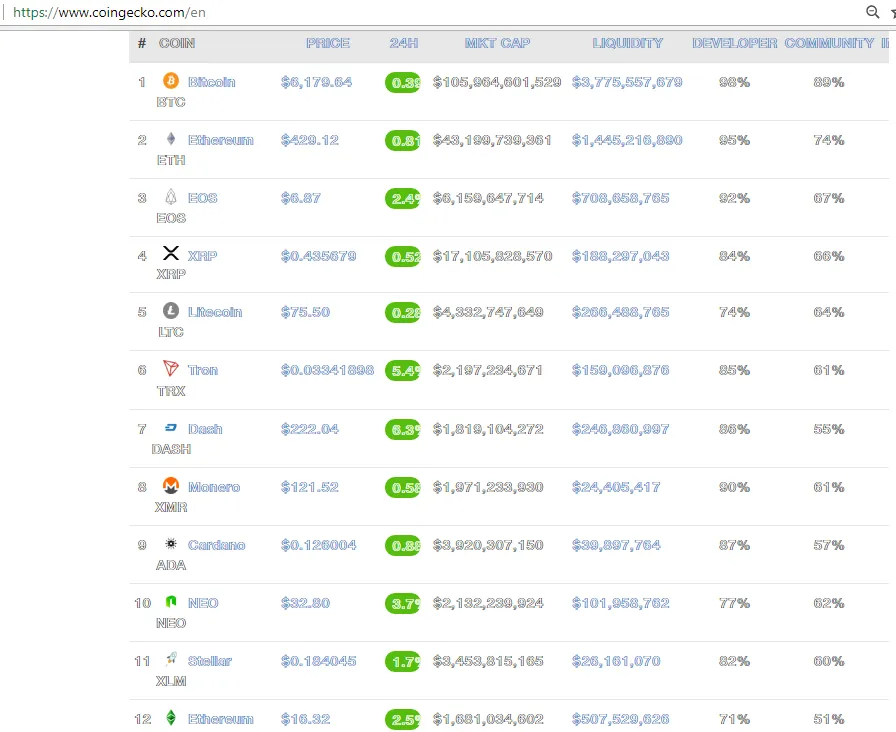Sort table by COMMUNITY column header
The width and height of the screenshot is (896, 732).
point(829,43)
